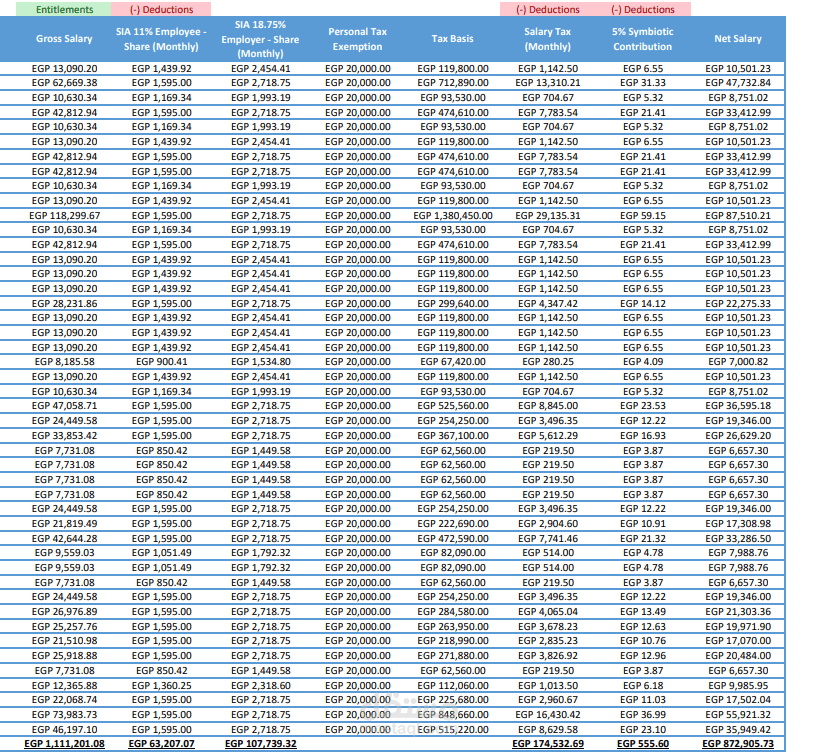This screenshot has height=752, width=818.
Task: Click net salary cell EGP 47,732.84
Action: pyautogui.click(x=738, y=82)
